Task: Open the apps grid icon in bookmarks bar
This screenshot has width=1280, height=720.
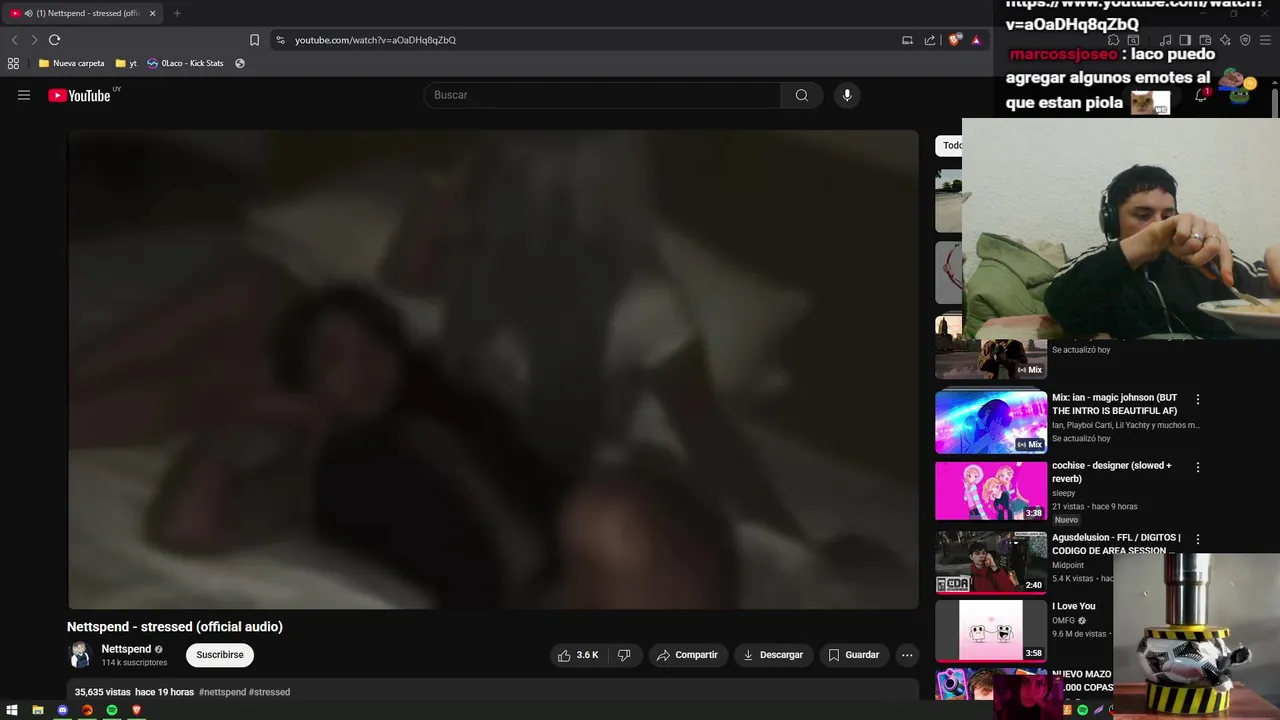Action: (13, 63)
